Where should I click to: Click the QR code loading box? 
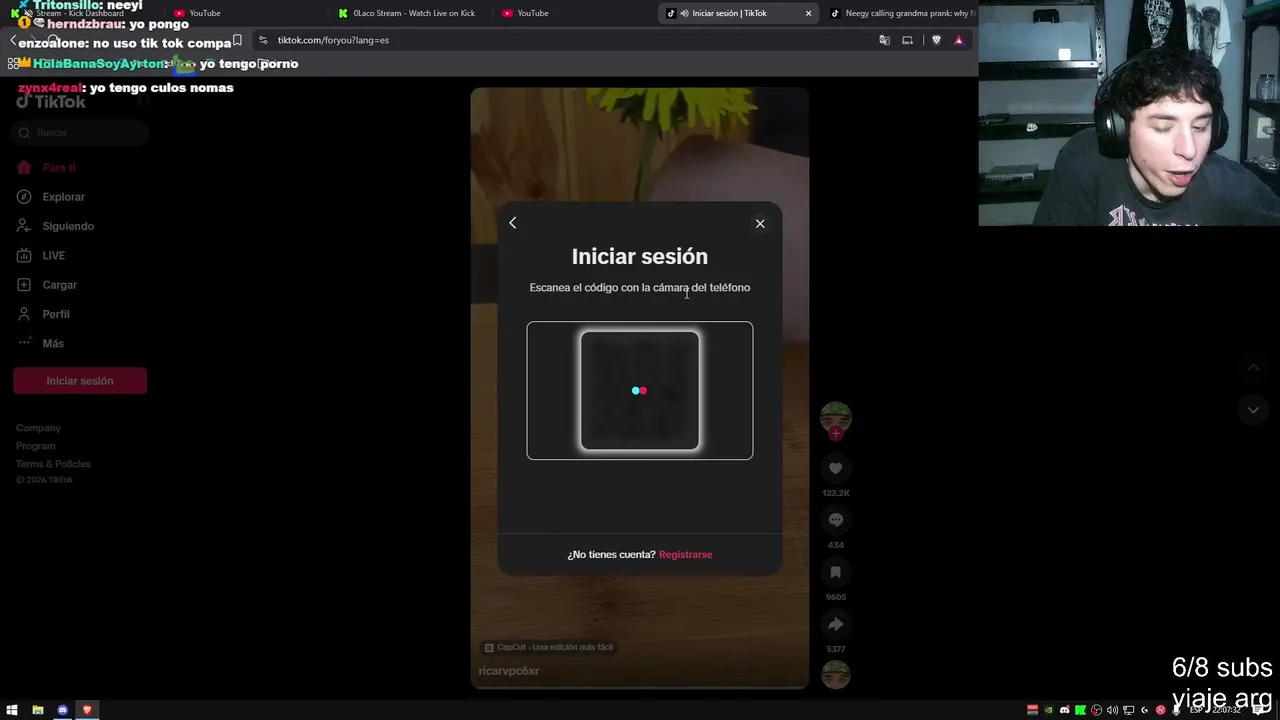tap(640, 391)
